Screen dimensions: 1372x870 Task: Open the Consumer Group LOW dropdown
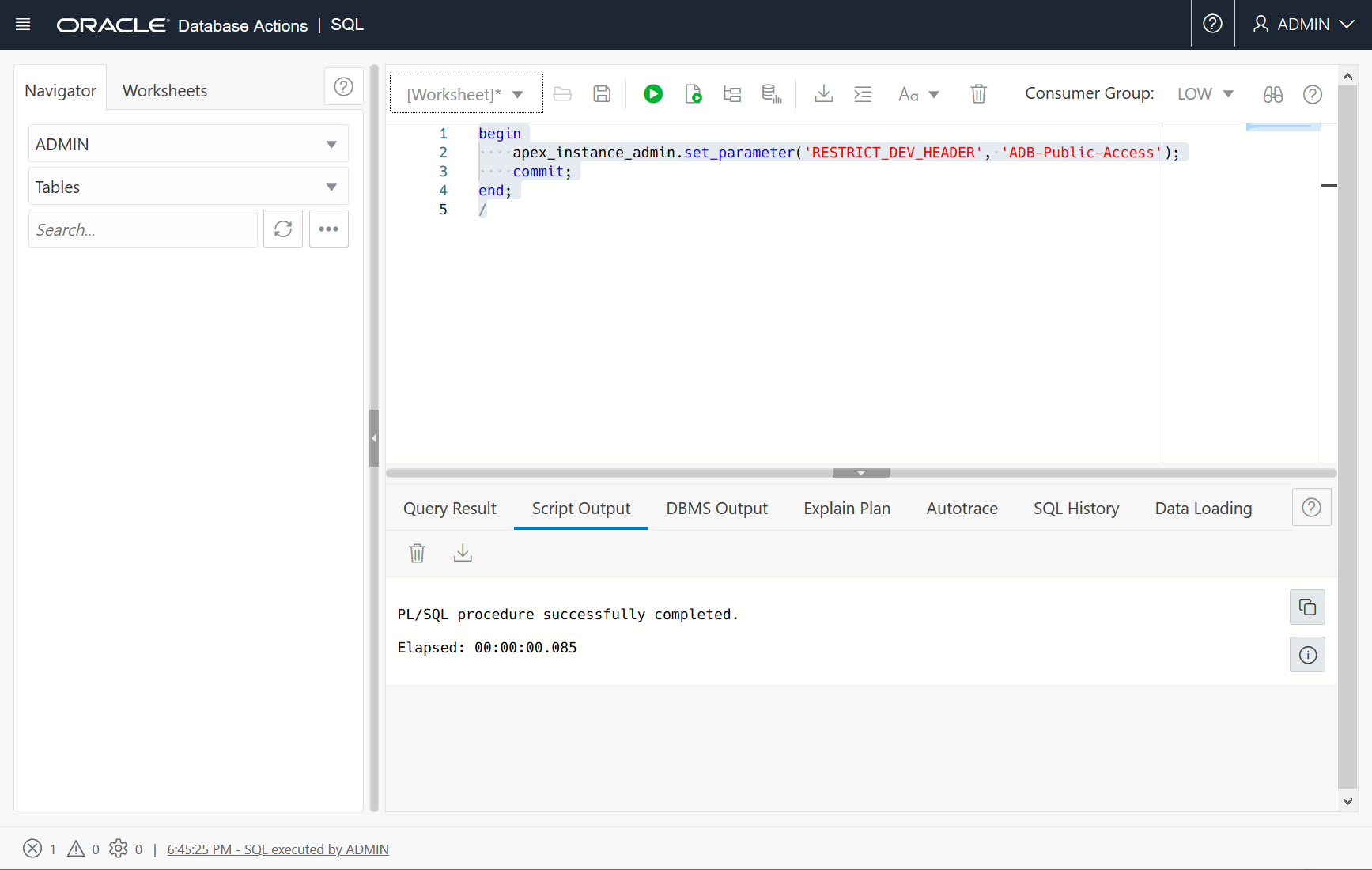pyautogui.click(x=1204, y=93)
